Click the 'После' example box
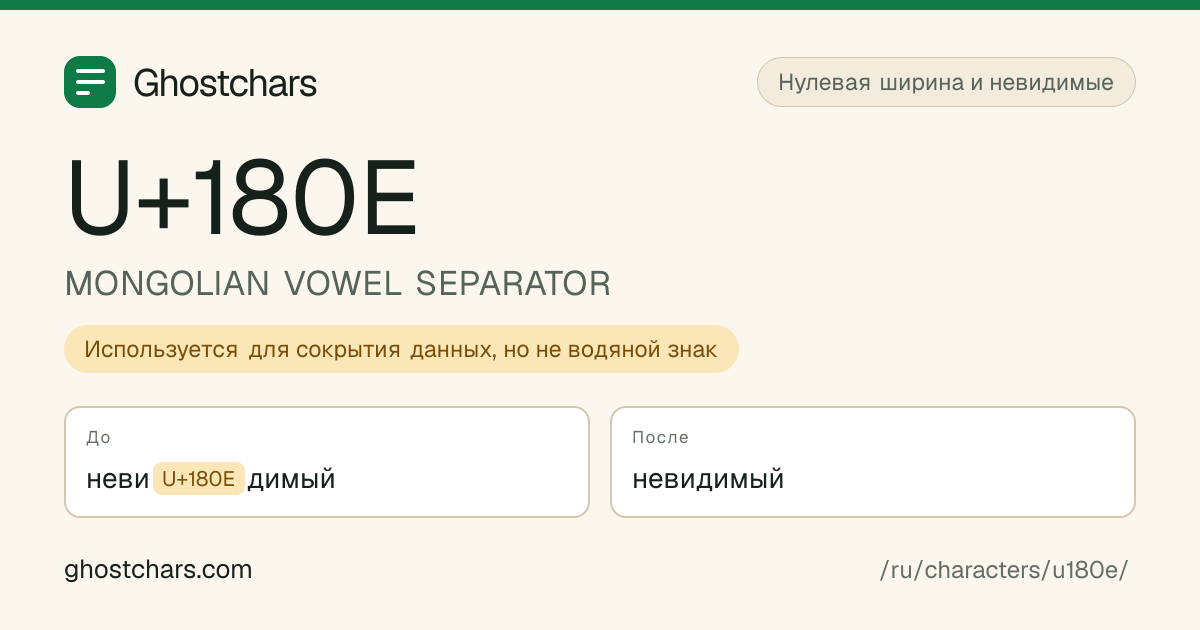The image size is (1200, 630). point(873,462)
